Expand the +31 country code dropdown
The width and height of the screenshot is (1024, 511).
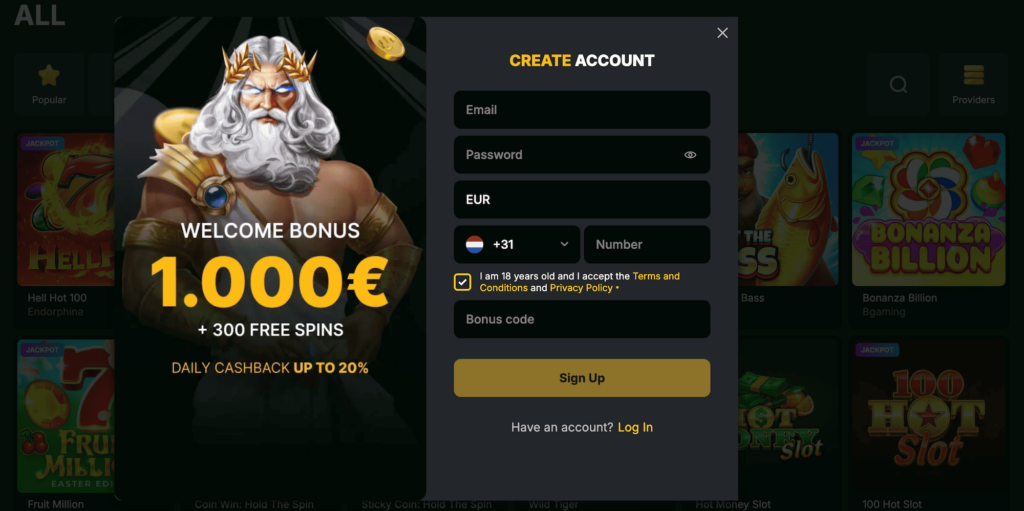click(517, 244)
